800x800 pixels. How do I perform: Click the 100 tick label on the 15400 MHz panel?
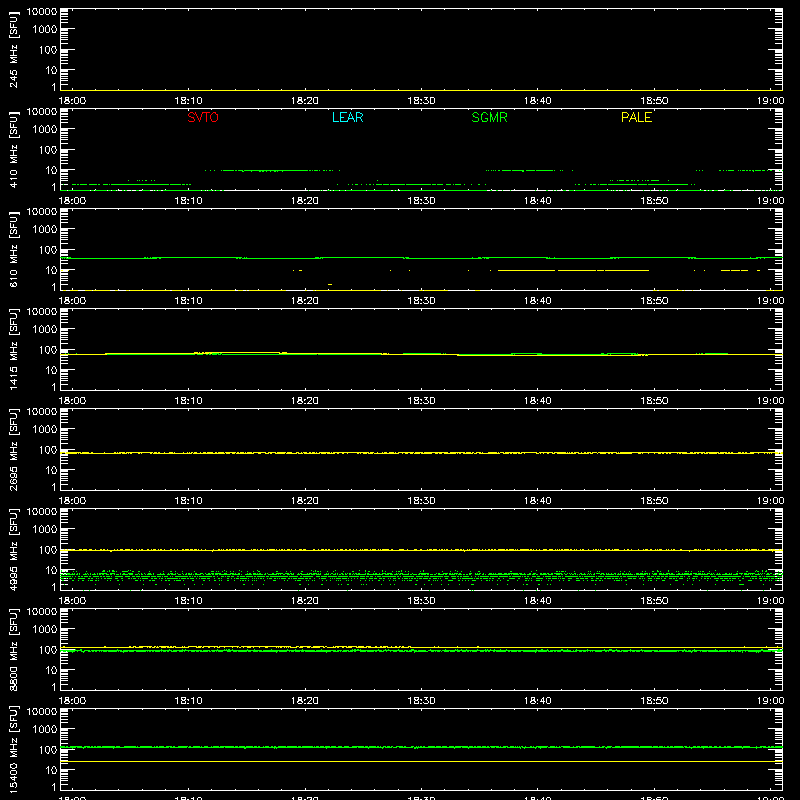[x=48, y=749]
